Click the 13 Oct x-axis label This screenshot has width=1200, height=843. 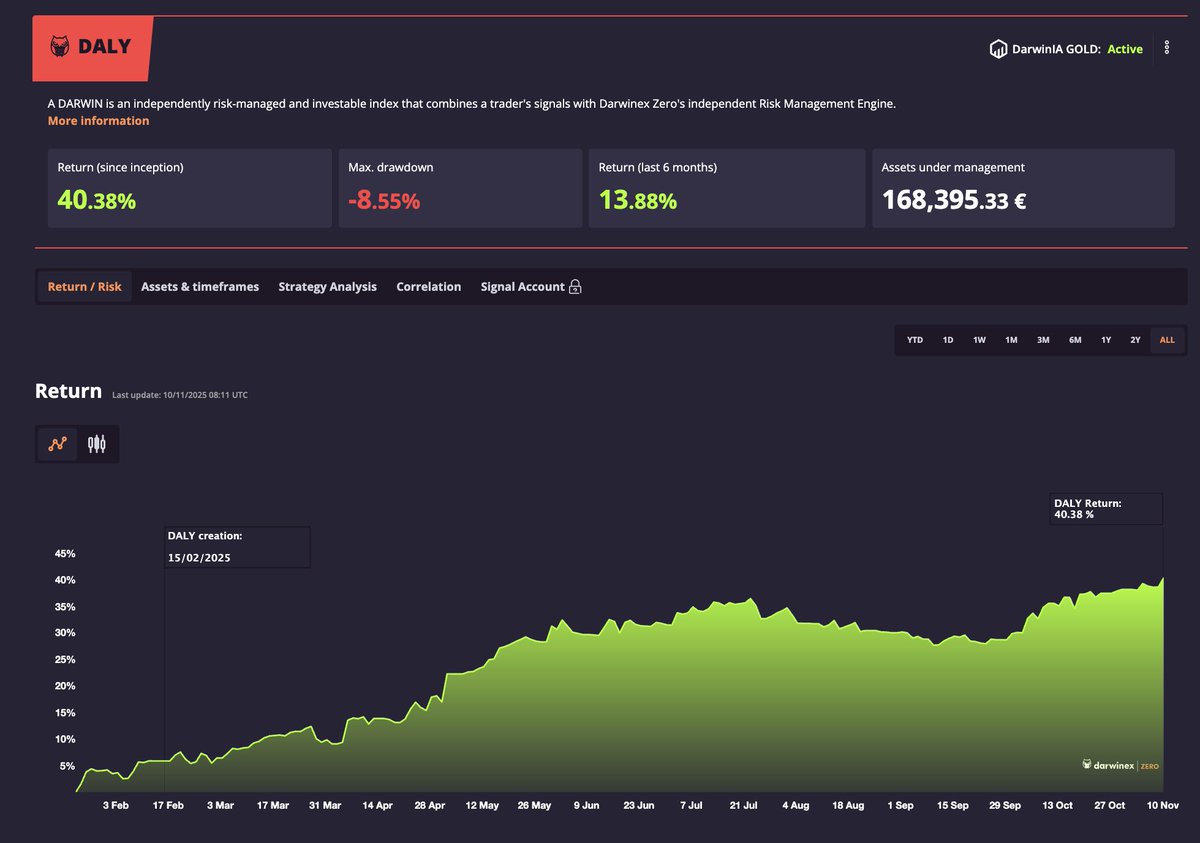point(1057,805)
